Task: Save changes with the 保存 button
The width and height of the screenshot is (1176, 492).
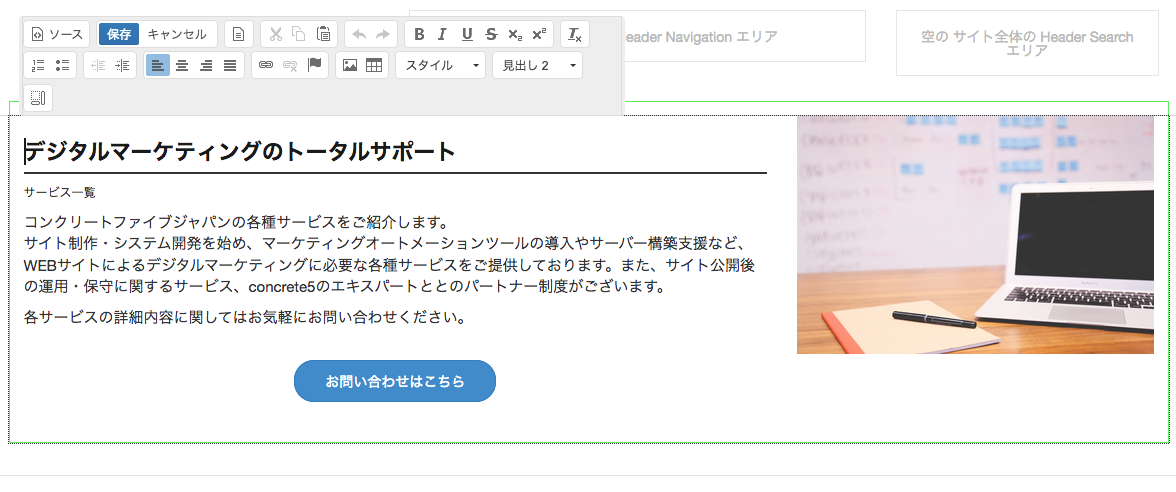Action: pyautogui.click(x=119, y=34)
